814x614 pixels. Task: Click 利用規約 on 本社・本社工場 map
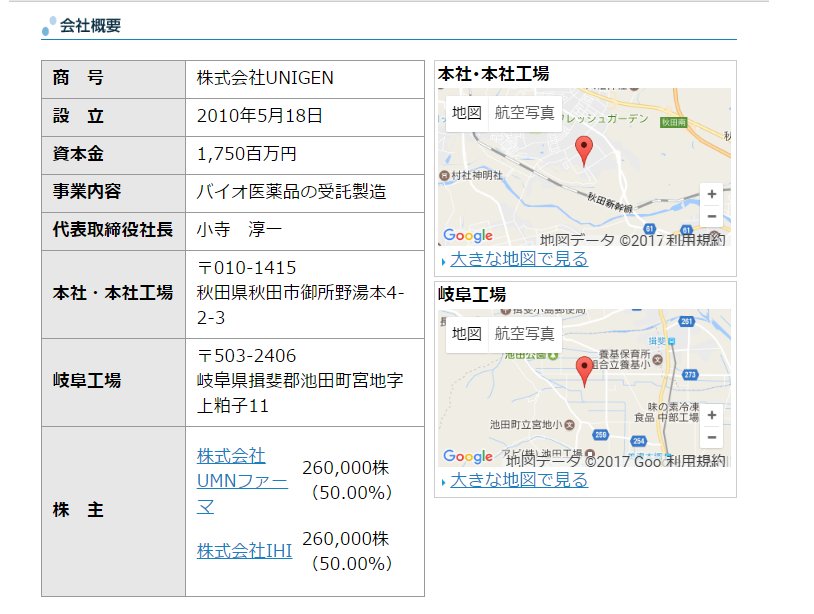(x=695, y=239)
